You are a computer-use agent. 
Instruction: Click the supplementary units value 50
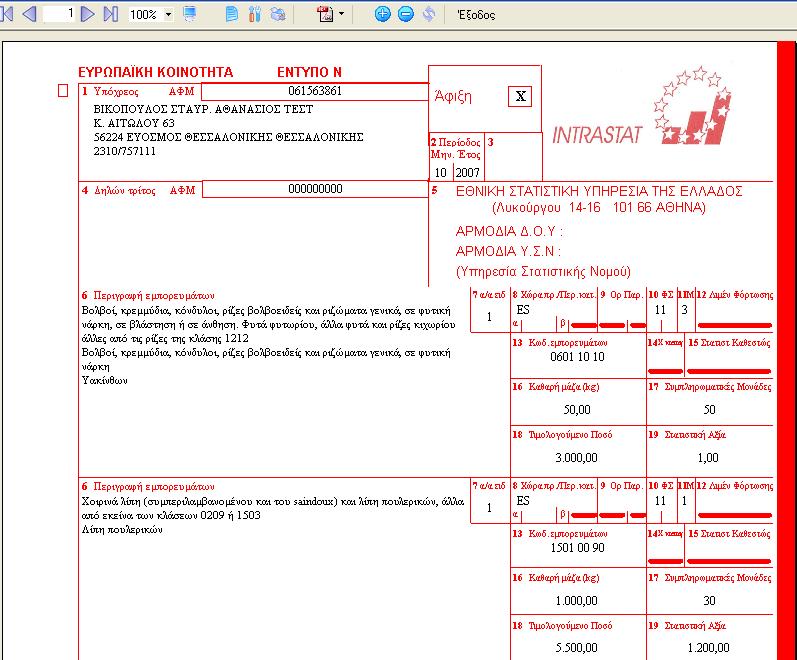[x=709, y=410]
